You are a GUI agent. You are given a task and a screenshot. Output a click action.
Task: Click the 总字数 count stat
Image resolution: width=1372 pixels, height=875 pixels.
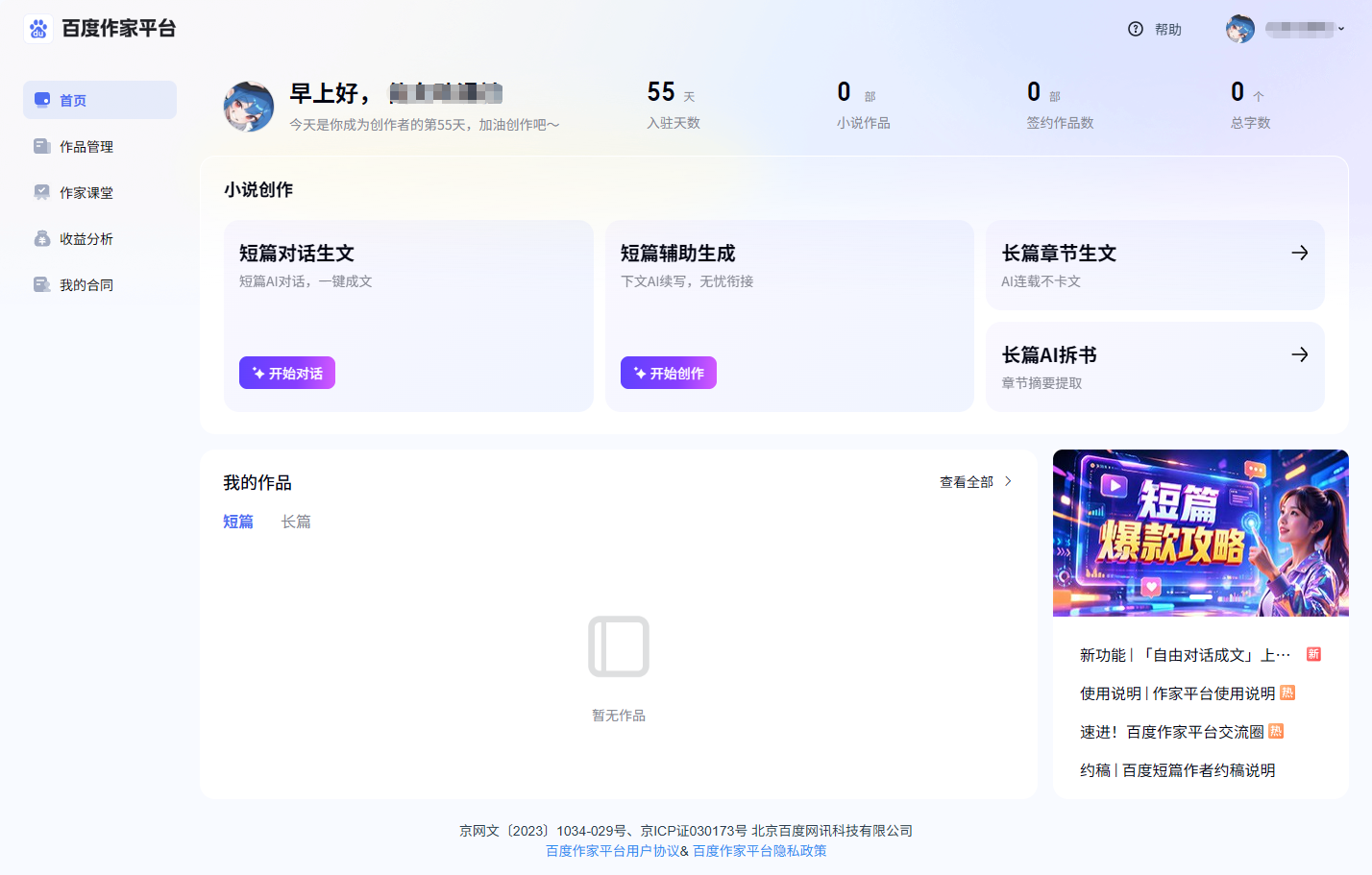(1250, 105)
